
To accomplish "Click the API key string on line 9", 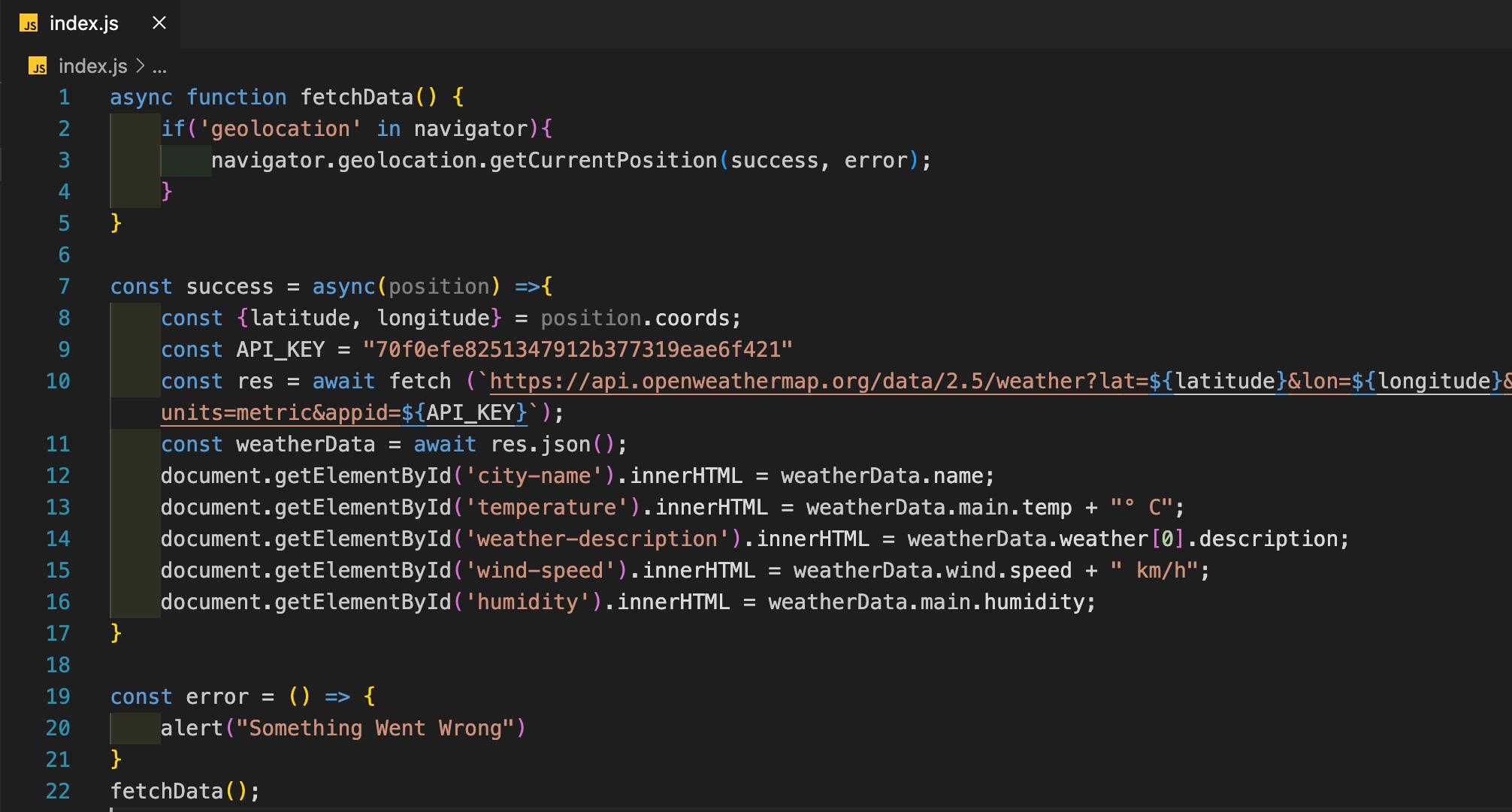I will [578, 349].
